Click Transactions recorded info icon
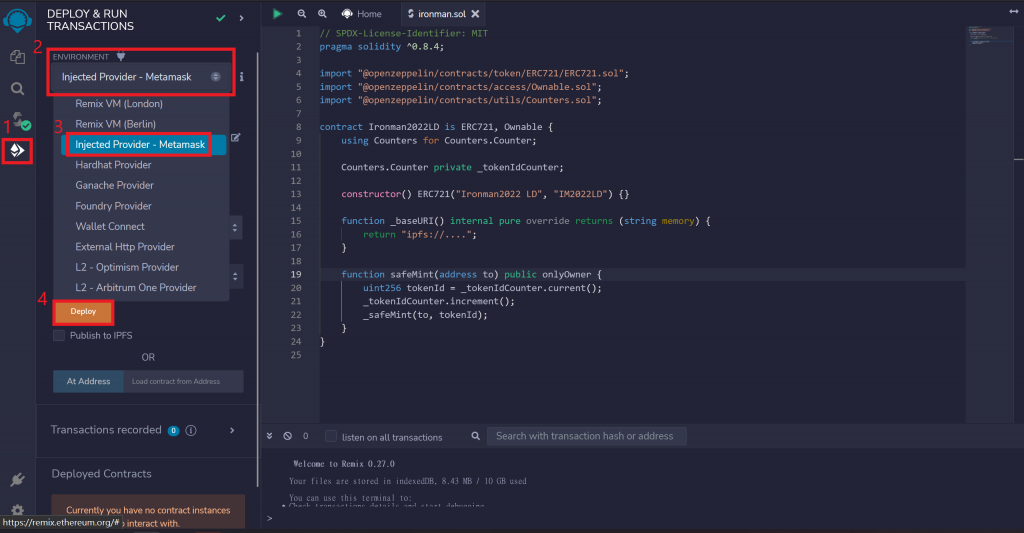The image size is (1024, 533). (191, 430)
